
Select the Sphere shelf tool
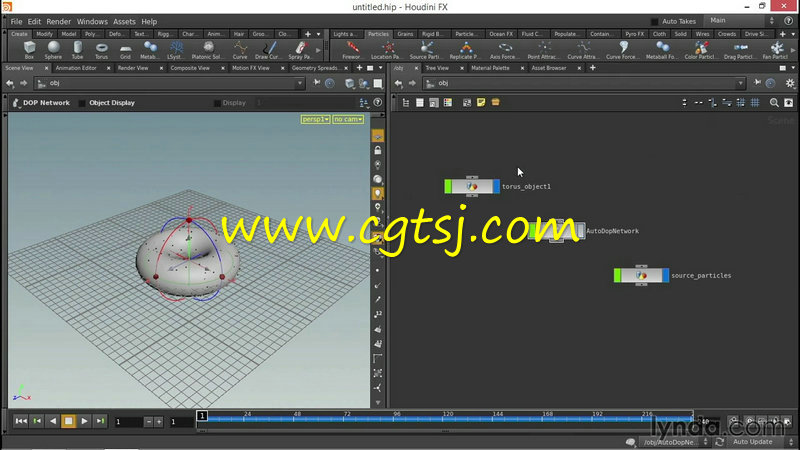coord(53,50)
